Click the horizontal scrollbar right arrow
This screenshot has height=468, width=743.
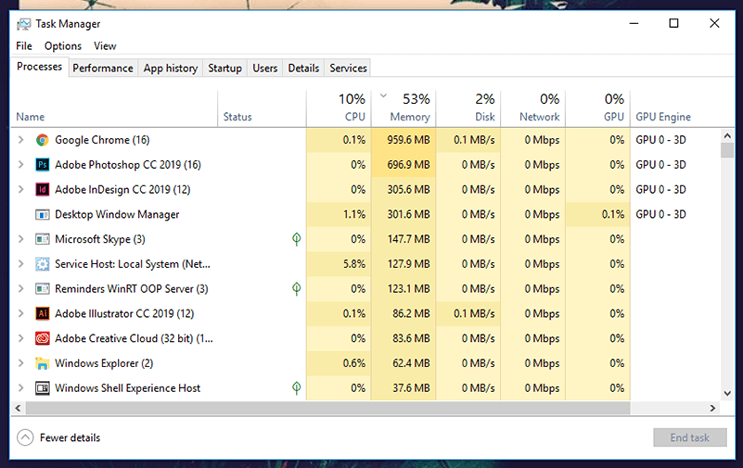(713, 408)
